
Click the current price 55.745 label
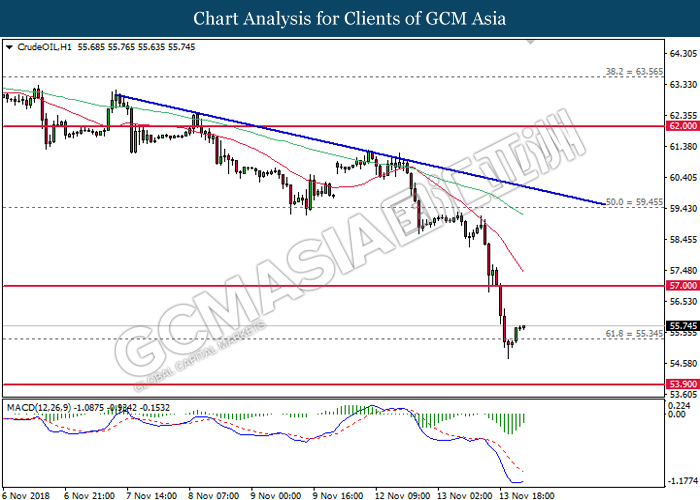coord(683,326)
